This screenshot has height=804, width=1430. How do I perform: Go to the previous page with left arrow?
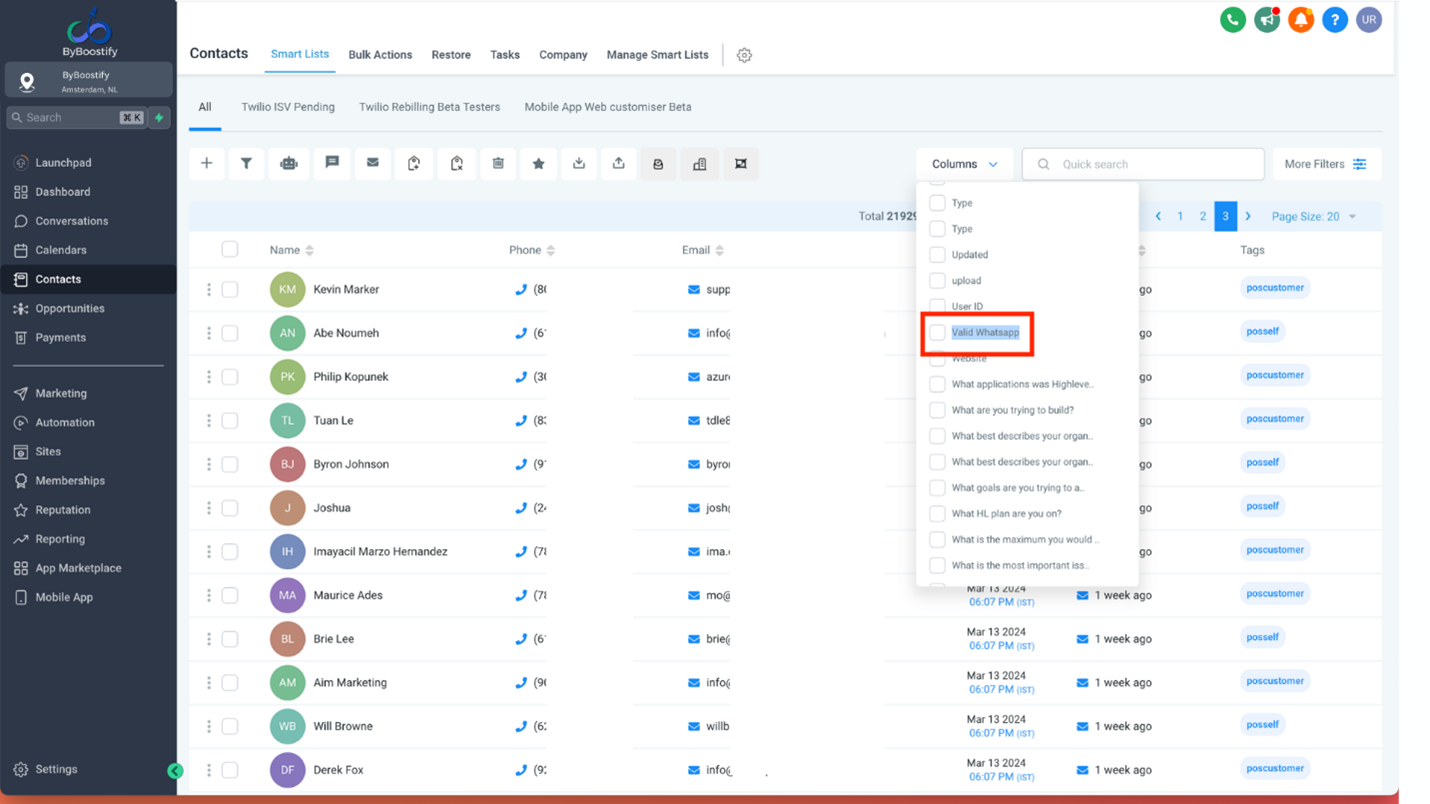point(1158,217)
